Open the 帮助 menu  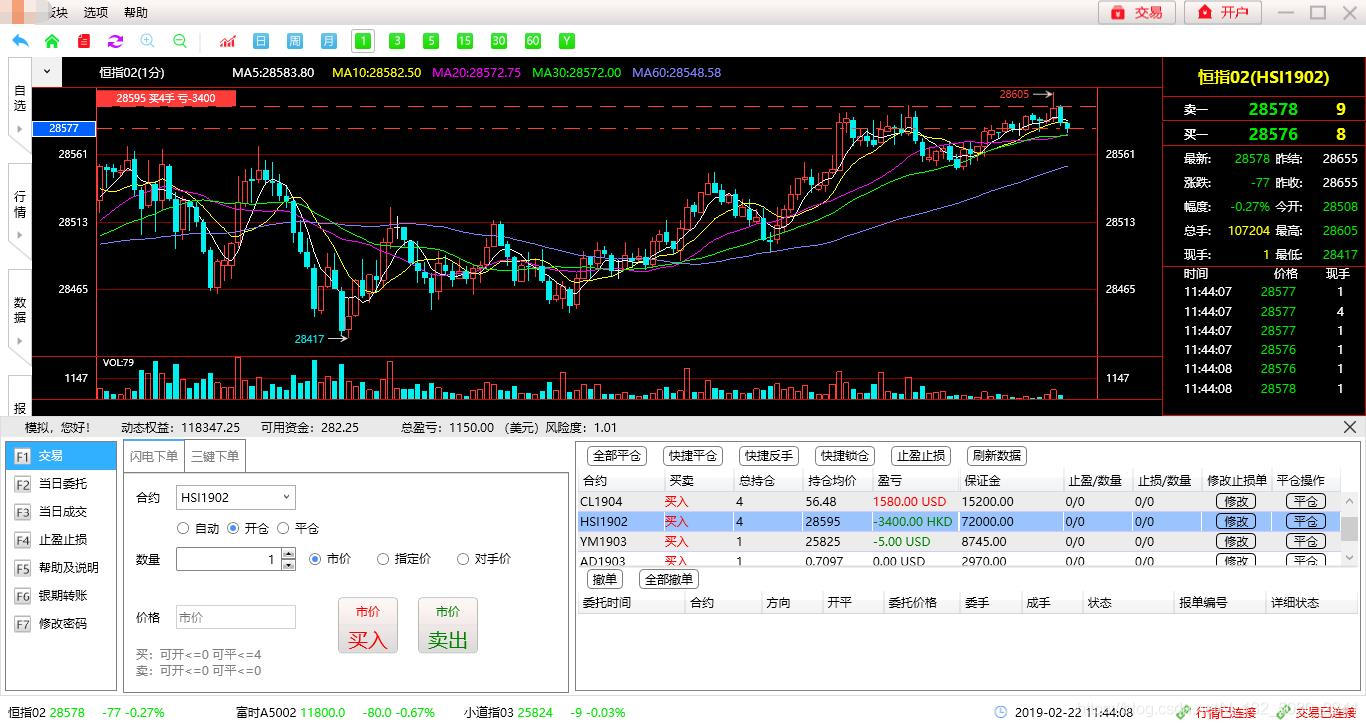(x=136, y=13)
